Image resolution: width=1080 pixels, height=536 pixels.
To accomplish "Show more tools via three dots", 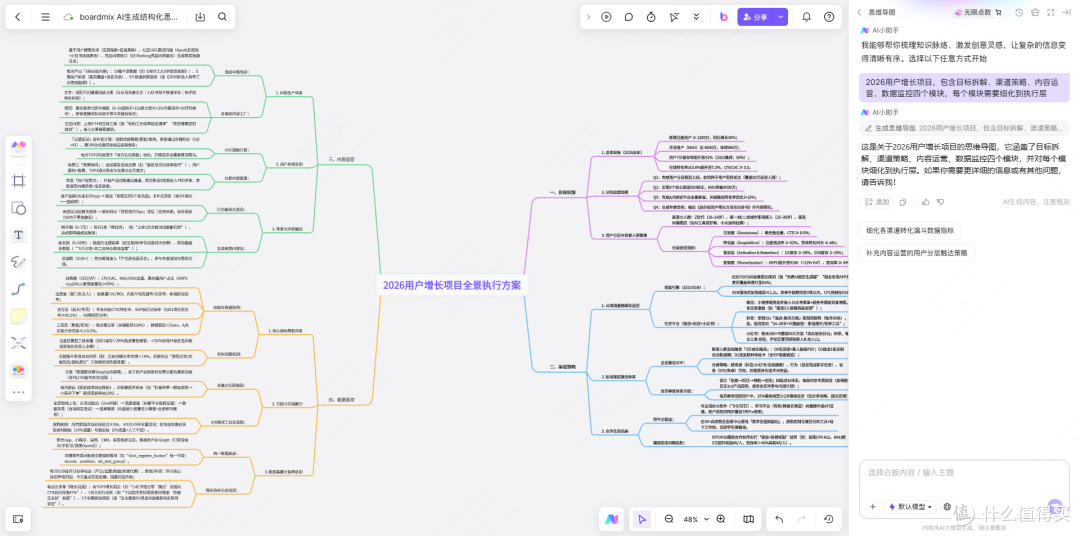I will click(19, 392).
